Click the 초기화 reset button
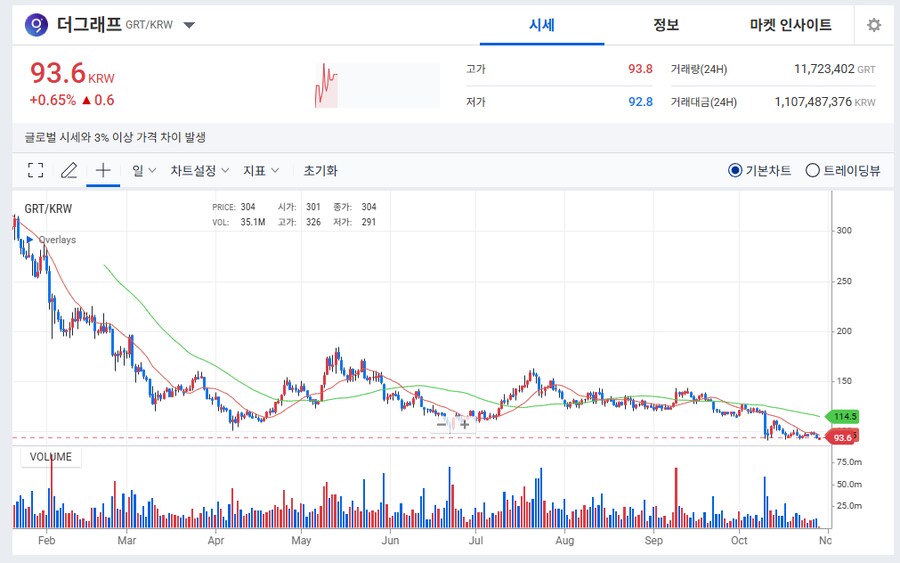Viewport: 900px width, 563px height. click(x=320, y=170)
